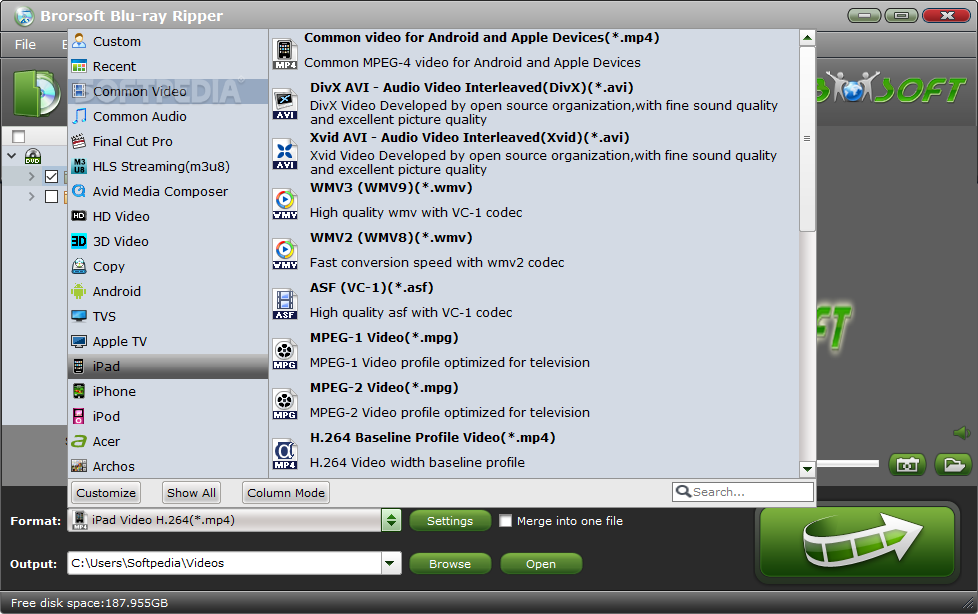Click the Android robot icon
Viewport: 978px width, 614px height.
(x=79, y=291)
